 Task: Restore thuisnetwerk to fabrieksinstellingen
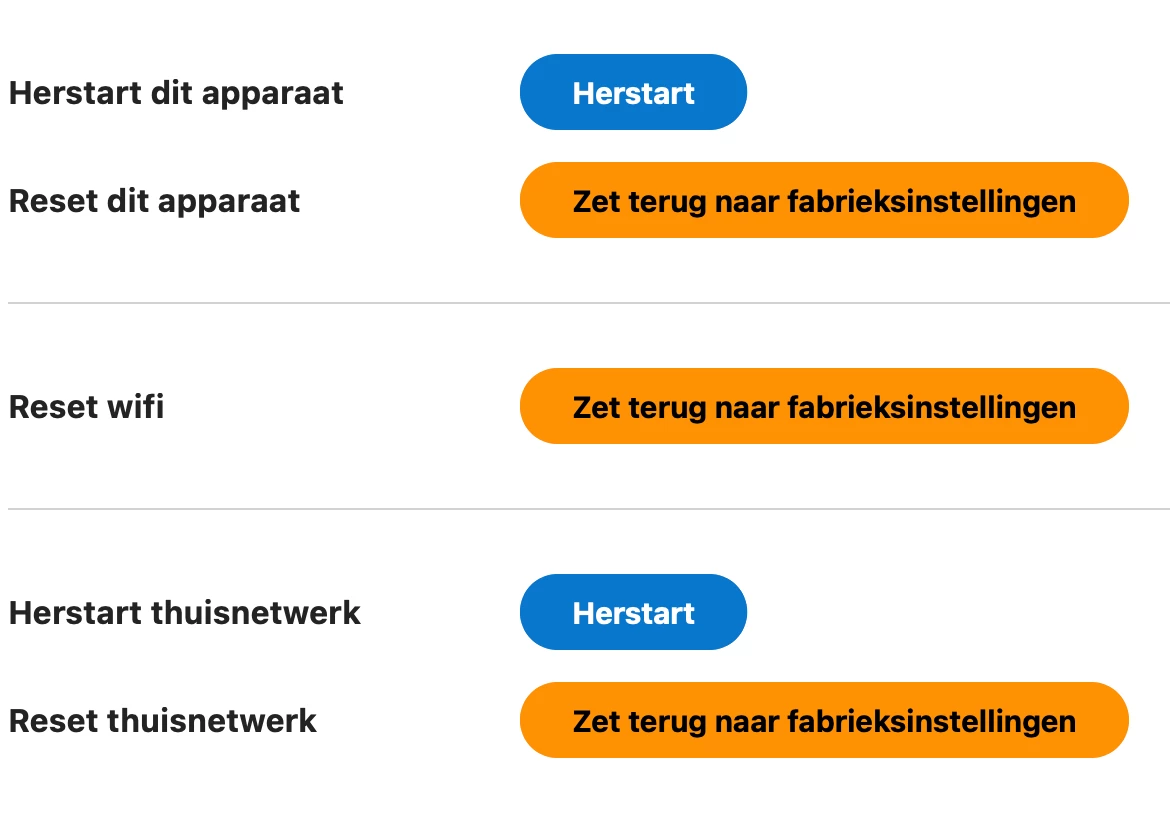click(823, 721)
